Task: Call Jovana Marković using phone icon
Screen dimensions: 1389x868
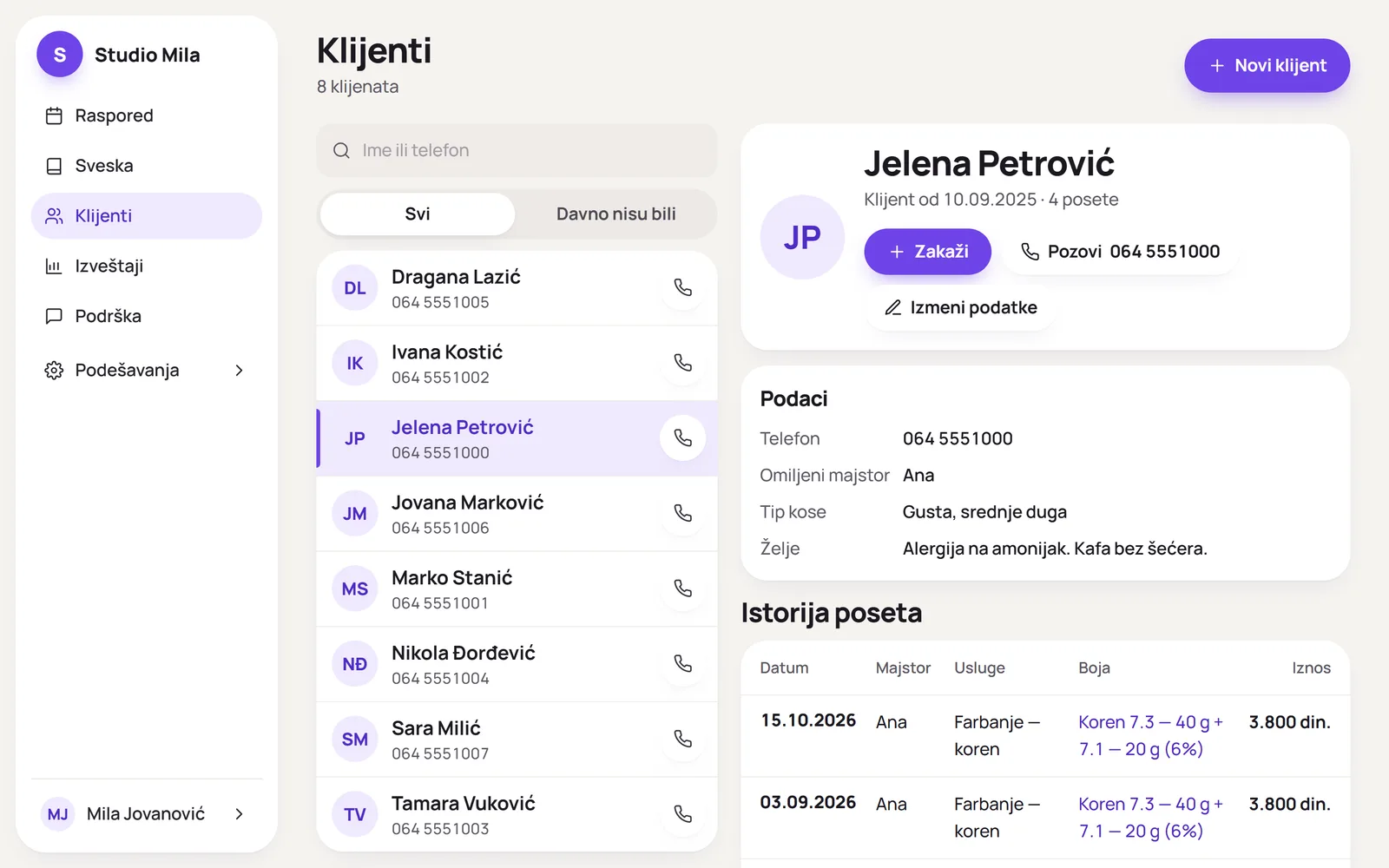Action: [683, 513]
